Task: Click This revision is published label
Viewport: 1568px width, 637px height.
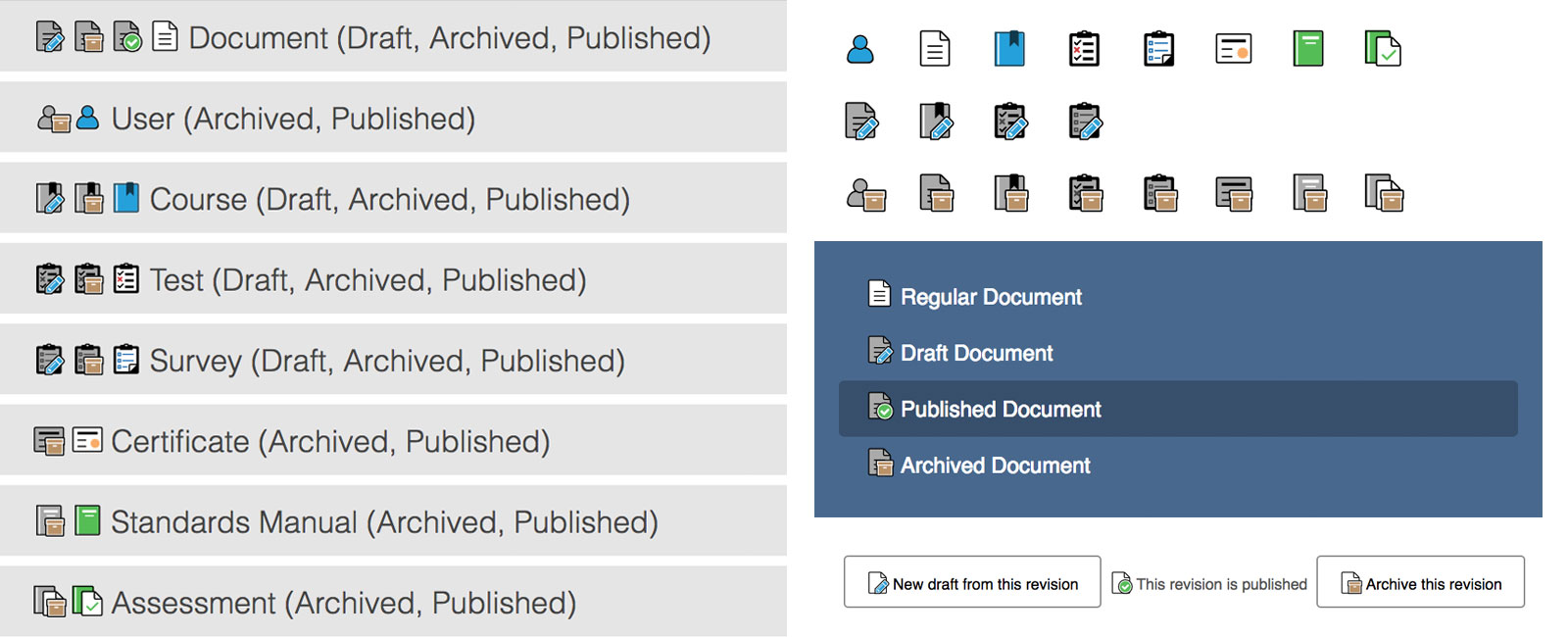Action: point(1209,584)
